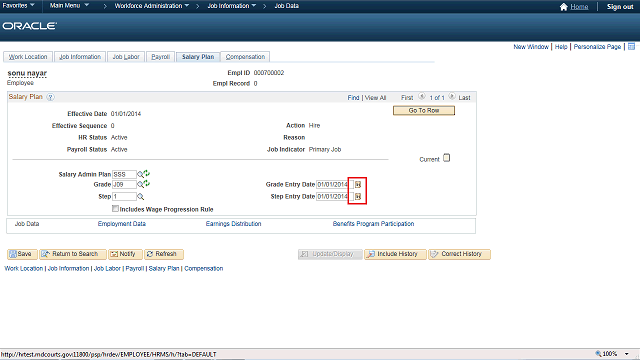Open Employment Data link
This screenshot has height=360, width=640.
tap(122, 224)
